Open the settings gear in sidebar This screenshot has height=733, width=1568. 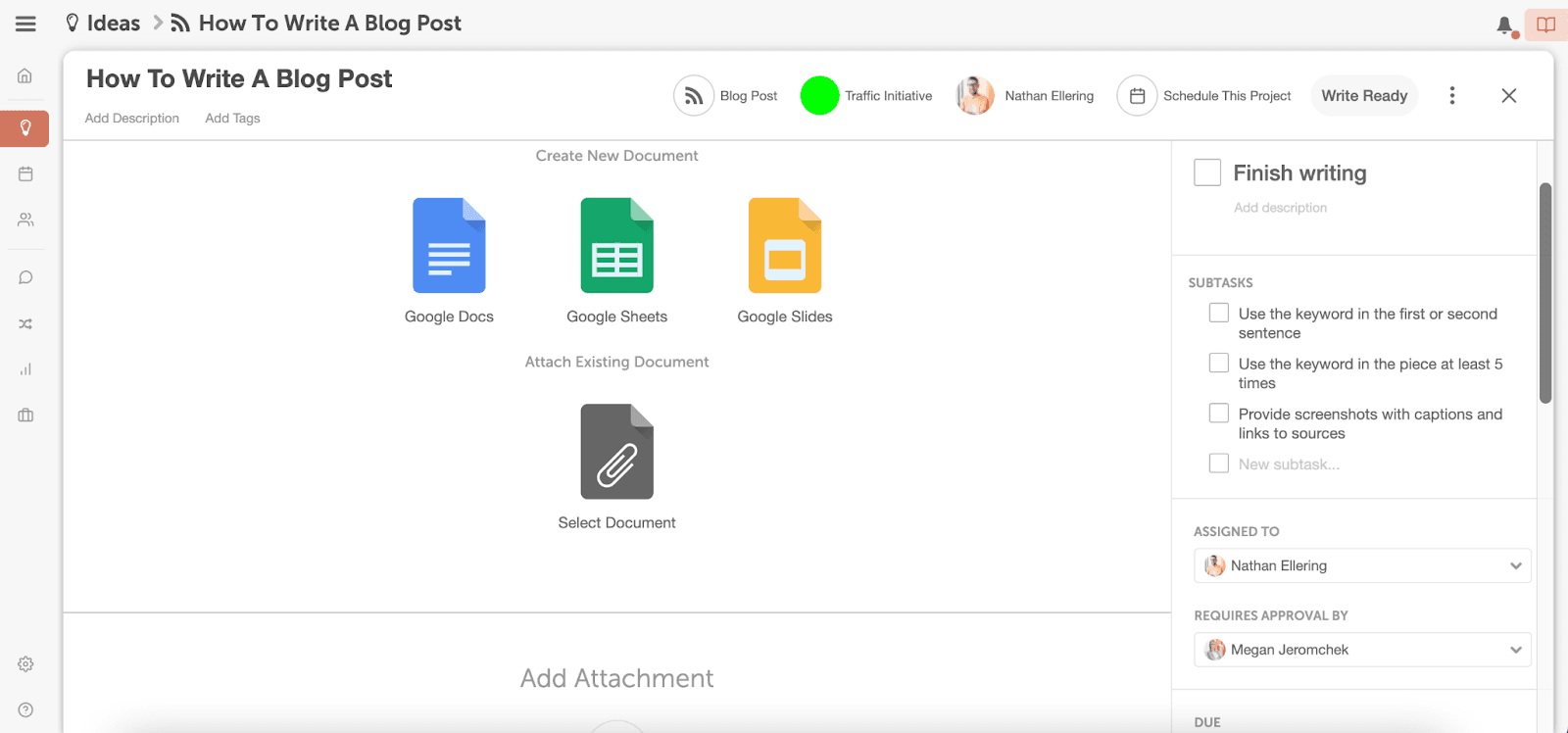(x=25, y=663)
